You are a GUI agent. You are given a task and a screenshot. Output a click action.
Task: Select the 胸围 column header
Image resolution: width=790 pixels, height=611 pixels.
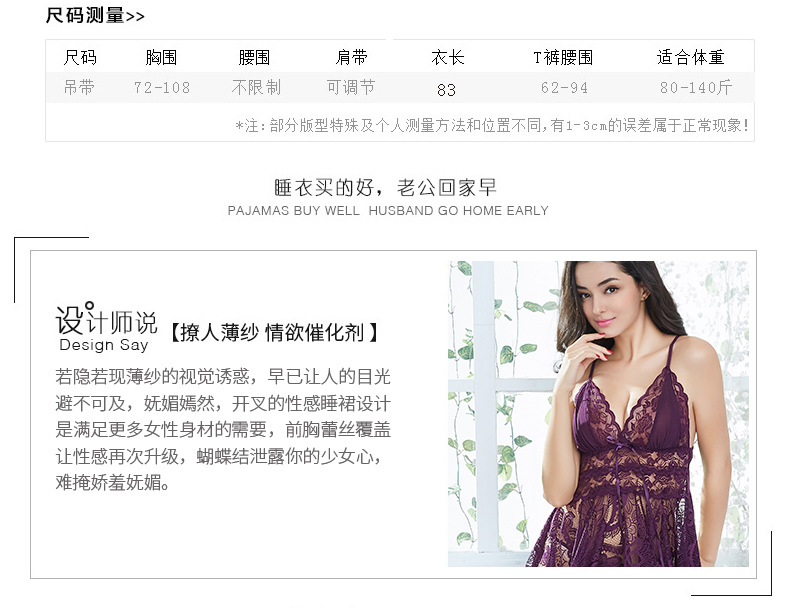click(161, 57)
